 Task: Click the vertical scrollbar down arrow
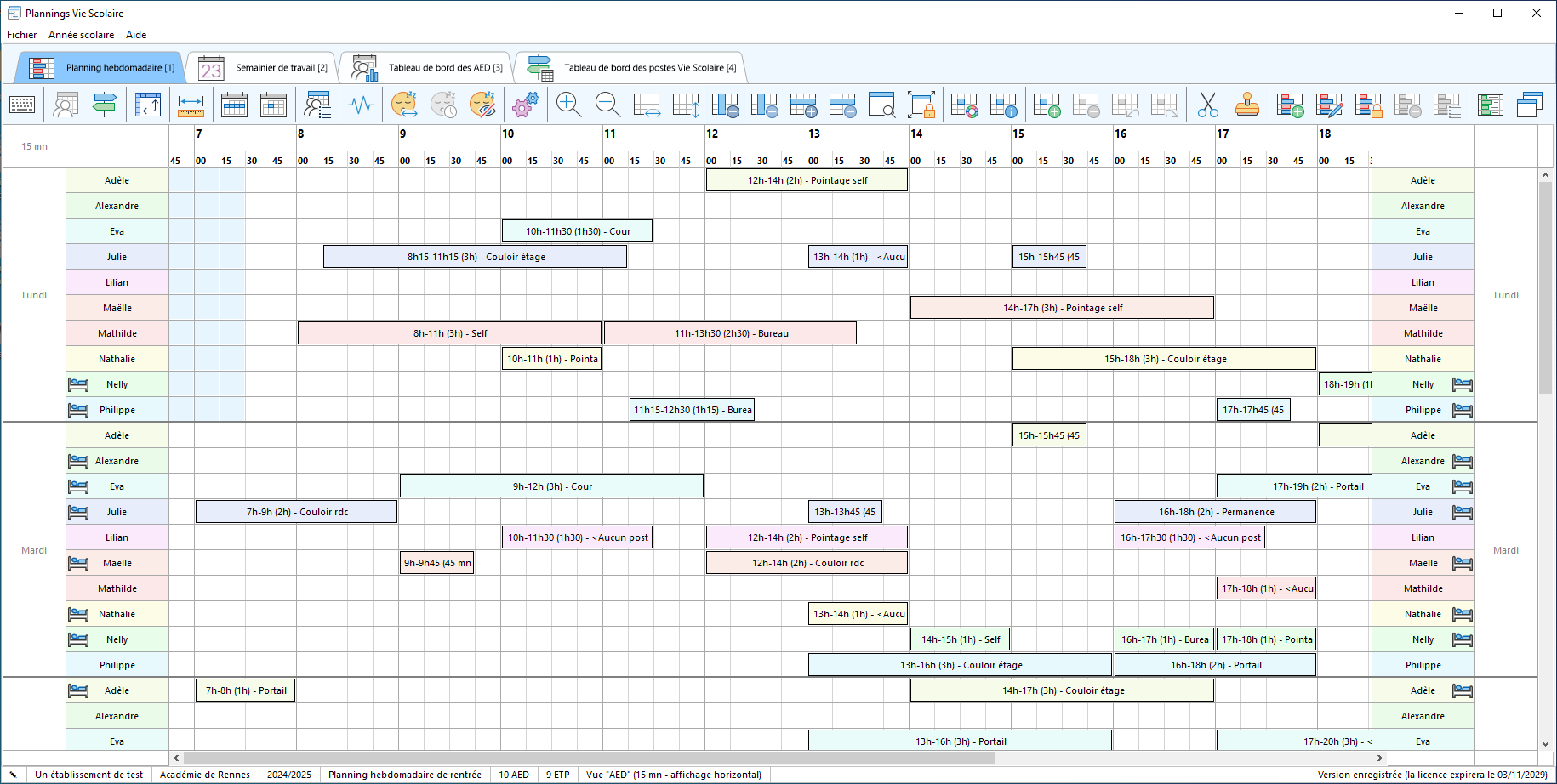coord(1546,743)
